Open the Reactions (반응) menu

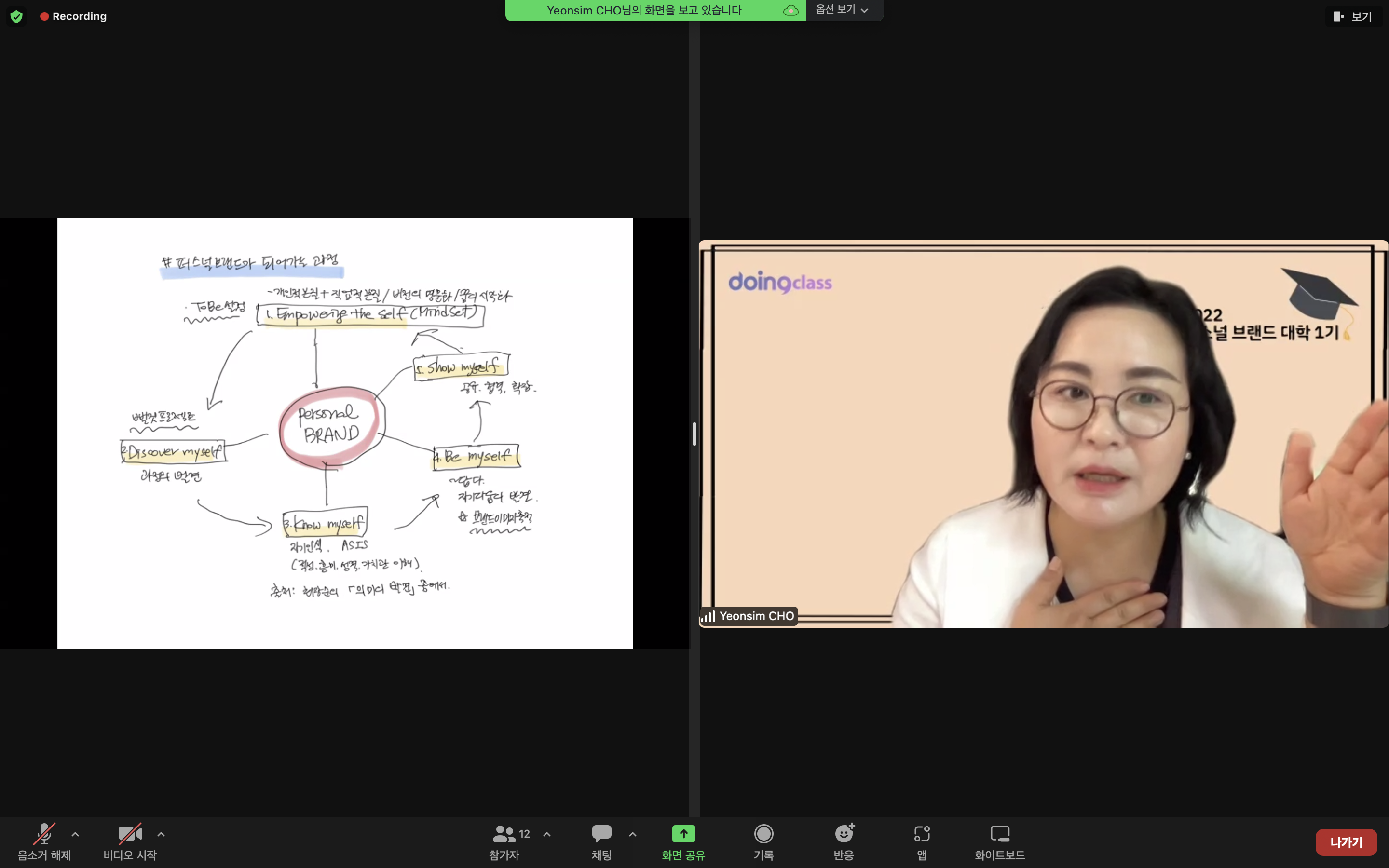pyautogui.click(x=844, y=834)
